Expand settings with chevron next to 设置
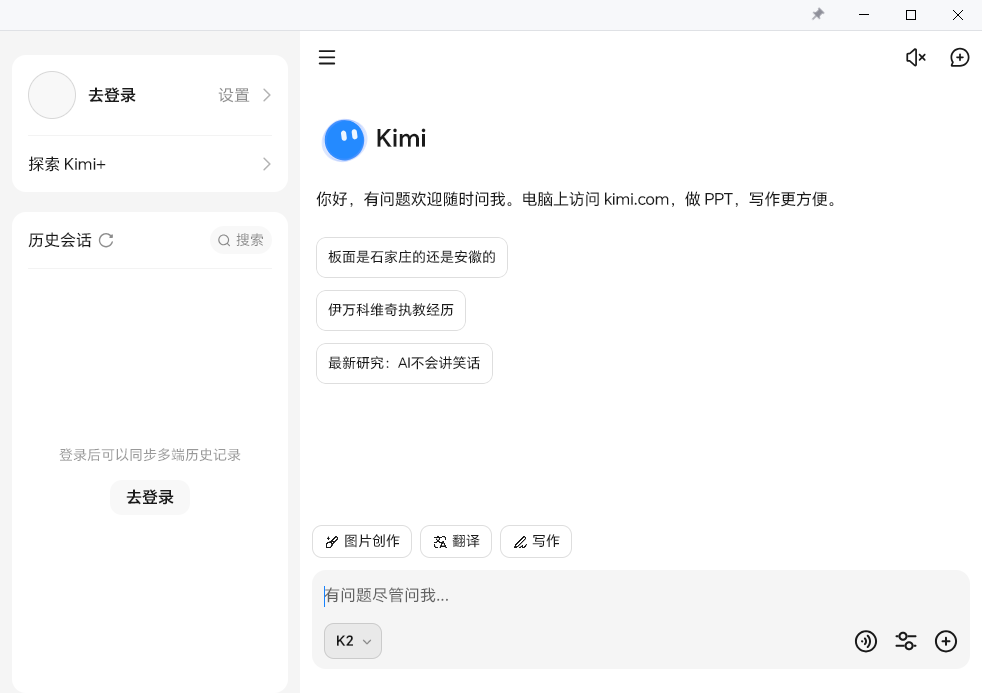The height and width of the screenshot is (693, 982). coord(267,95)
